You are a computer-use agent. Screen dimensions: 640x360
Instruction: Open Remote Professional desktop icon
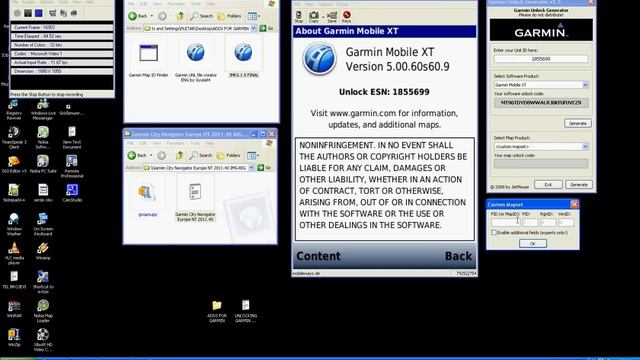coord(72,167)
